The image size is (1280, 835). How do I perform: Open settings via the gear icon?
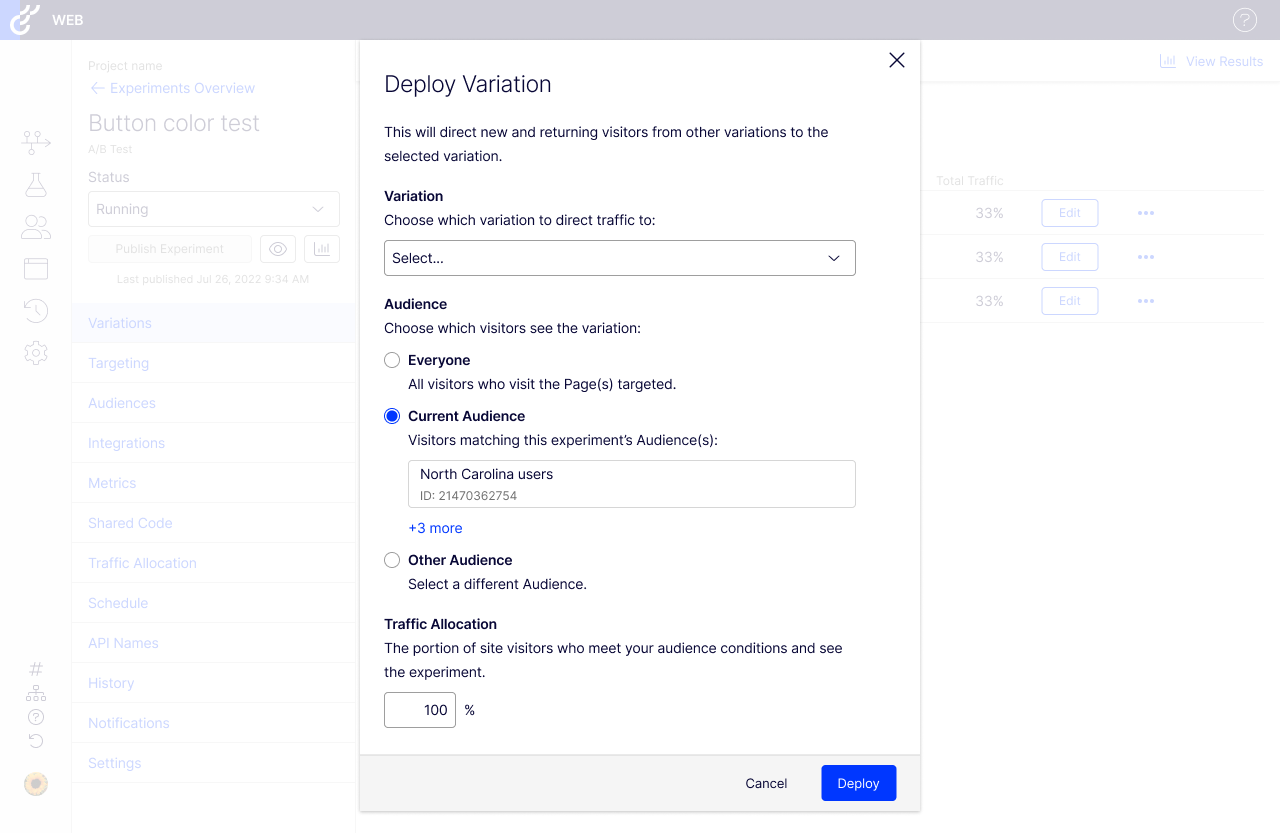coord(36,352)
